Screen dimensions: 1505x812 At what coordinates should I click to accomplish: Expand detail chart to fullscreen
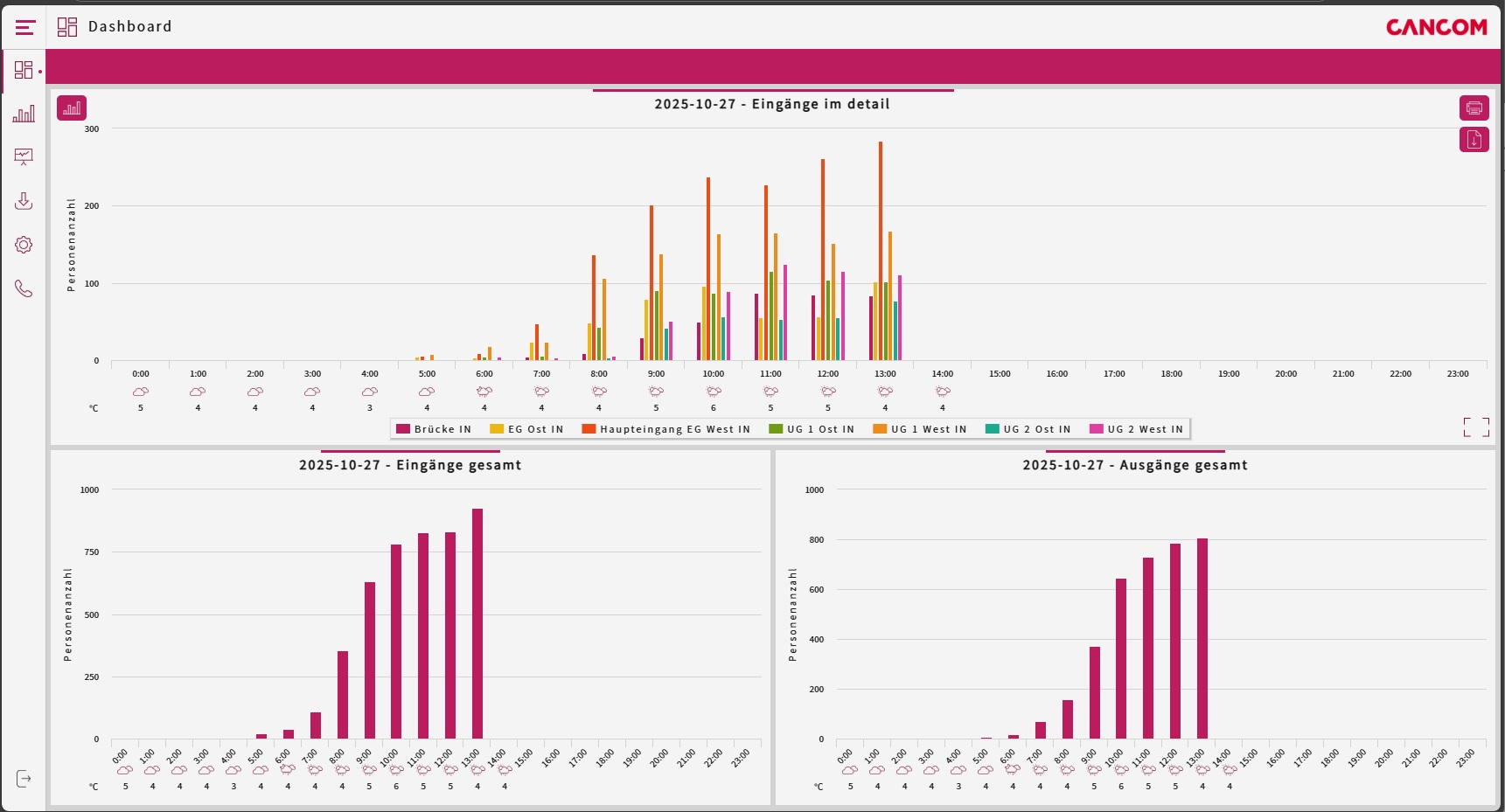pos(1476,427)
